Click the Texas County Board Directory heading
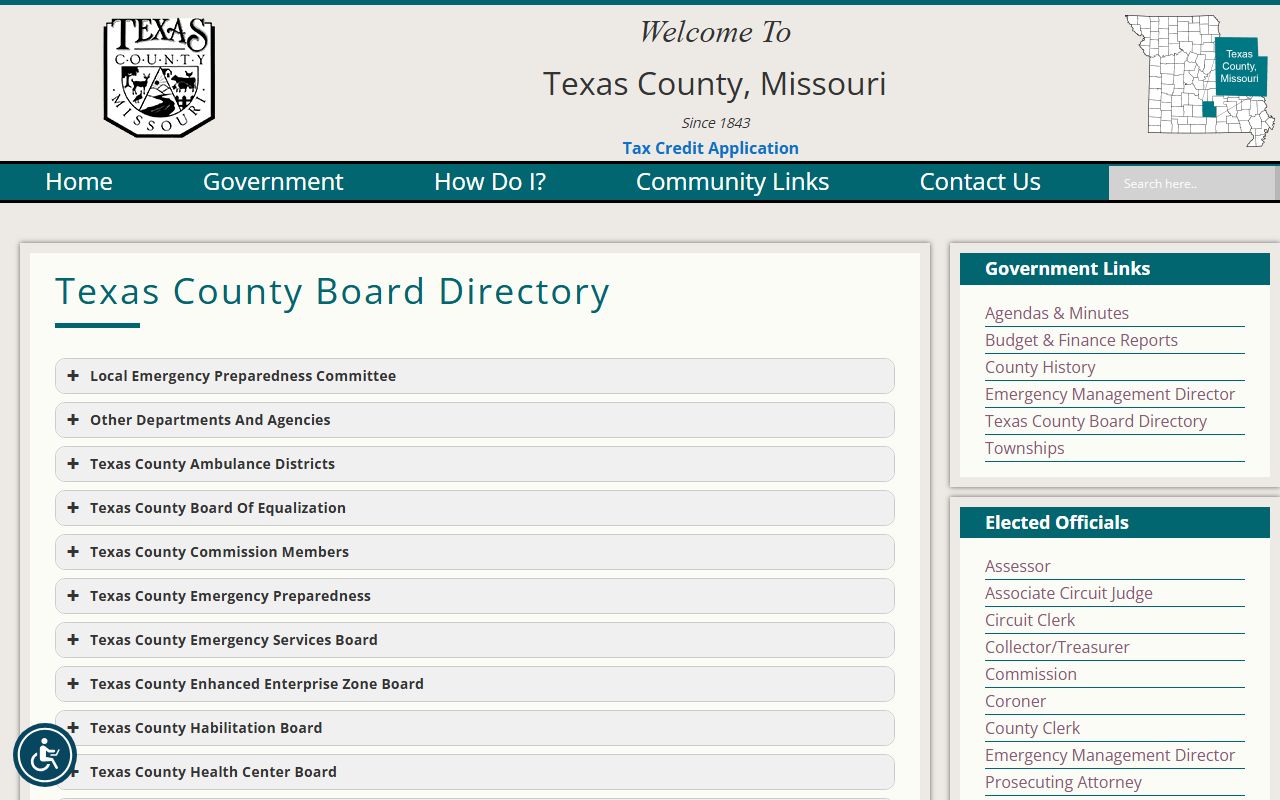The width and height of the screenshot is (1280, 800). 332,291
